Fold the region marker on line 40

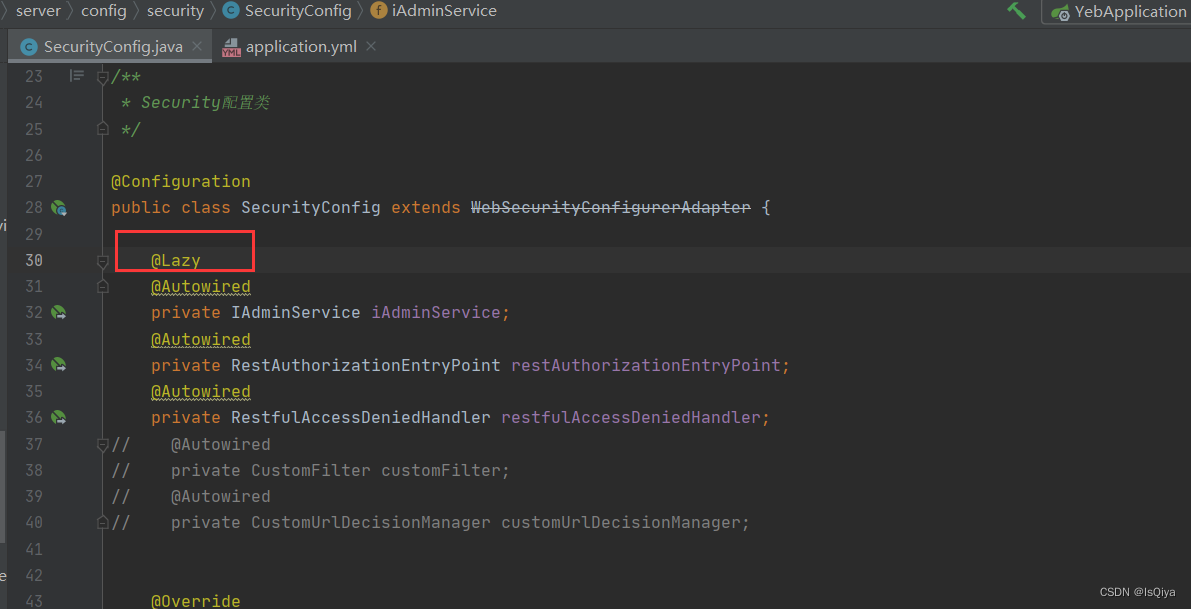(103, 521)
